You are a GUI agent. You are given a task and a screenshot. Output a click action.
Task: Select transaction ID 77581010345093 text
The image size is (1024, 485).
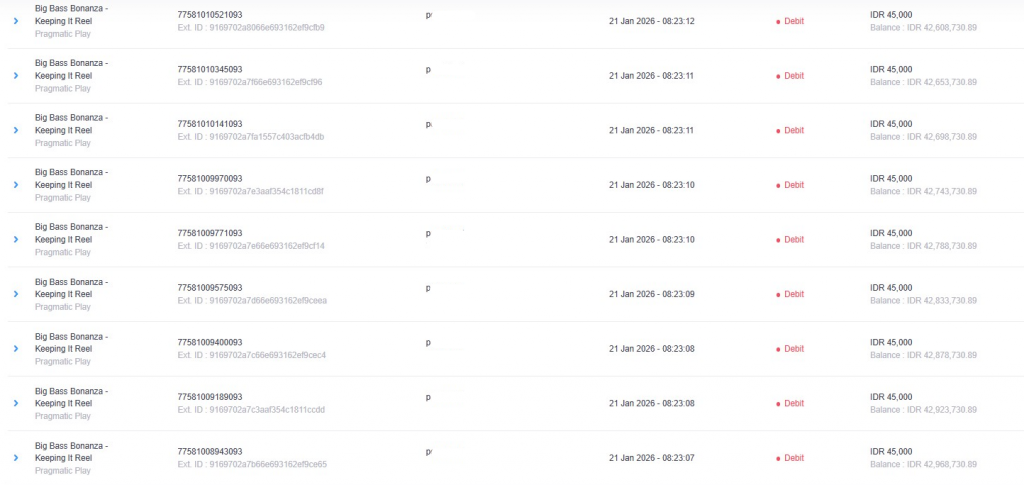point(209,70)
